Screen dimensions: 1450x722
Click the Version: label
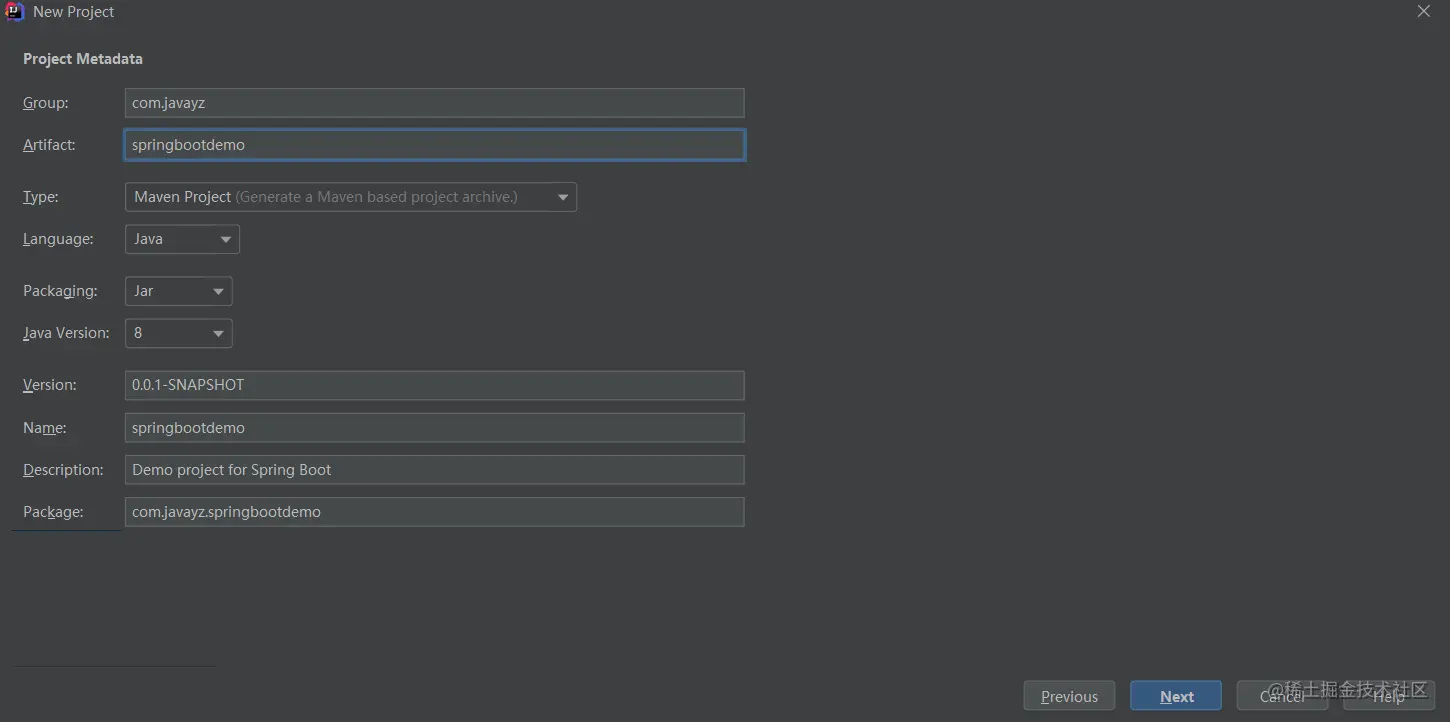tap(50, 385)
